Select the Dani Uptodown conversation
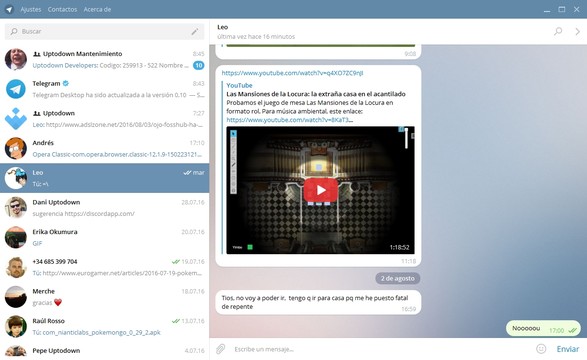 click(x=104, y=208)
